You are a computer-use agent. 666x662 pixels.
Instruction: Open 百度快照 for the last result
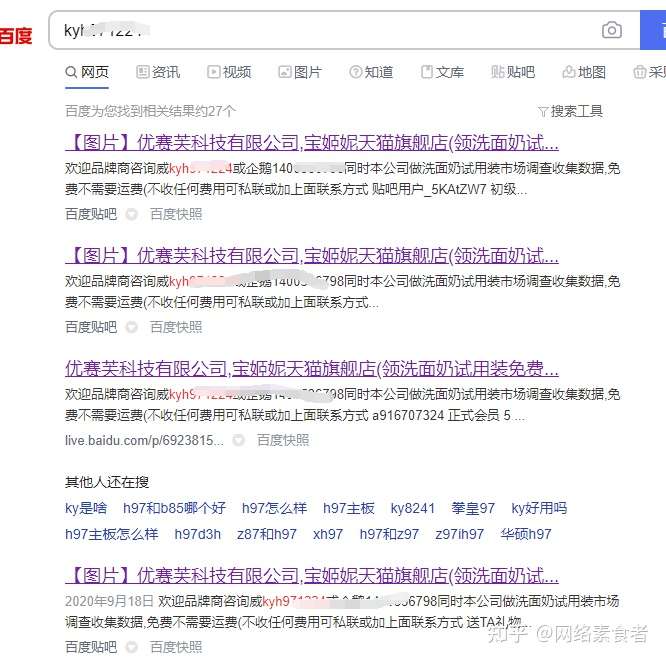tap(176, 647)
